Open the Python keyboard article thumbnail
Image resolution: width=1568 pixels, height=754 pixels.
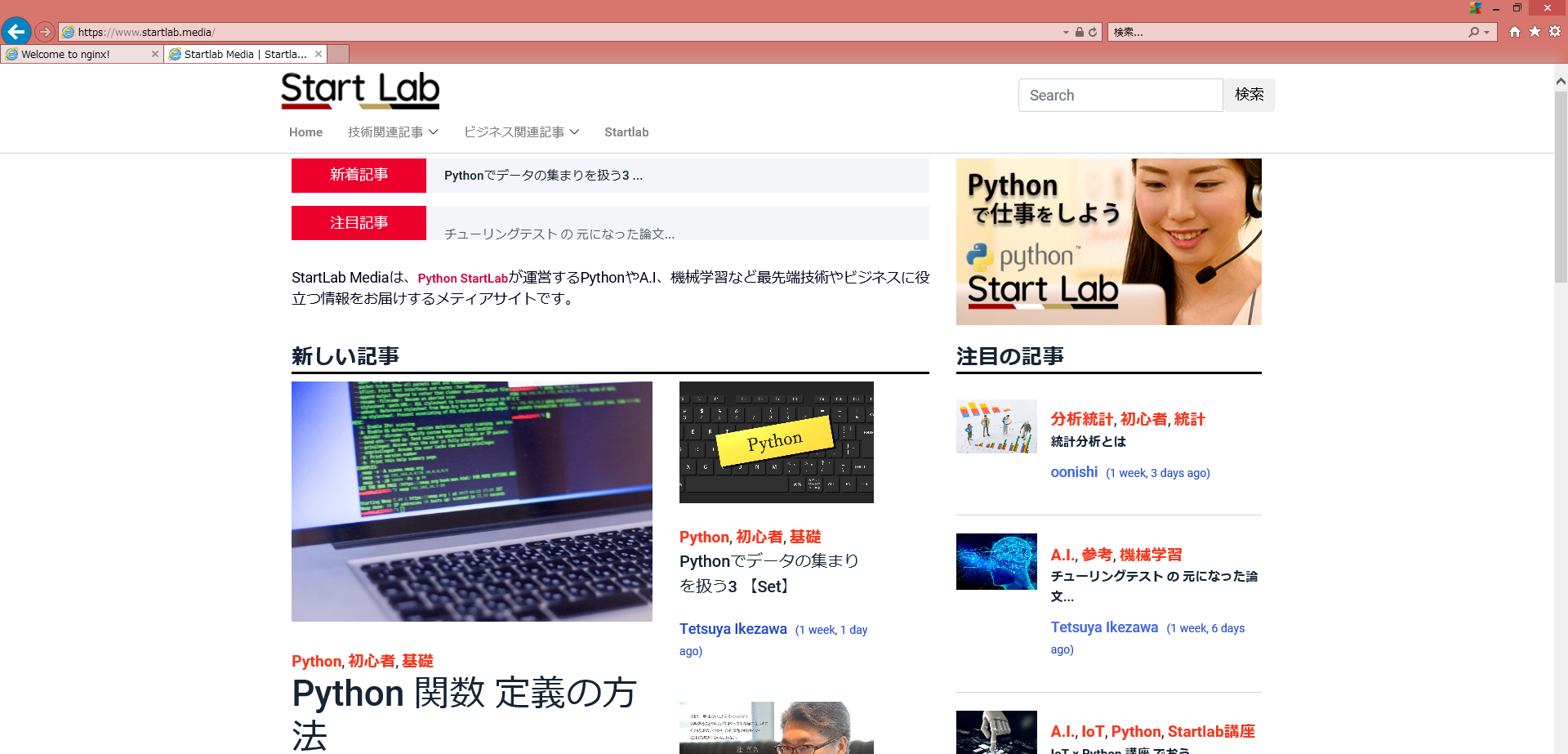(x=777, y=442)
